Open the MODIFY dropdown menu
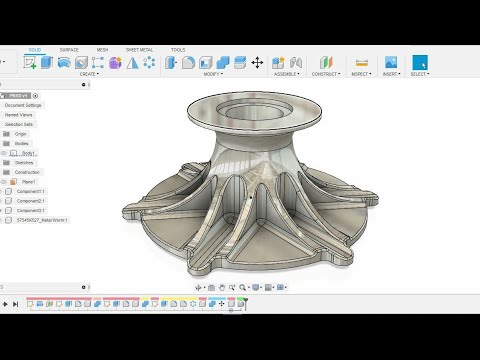480x360 pixels. click(213, 74)
